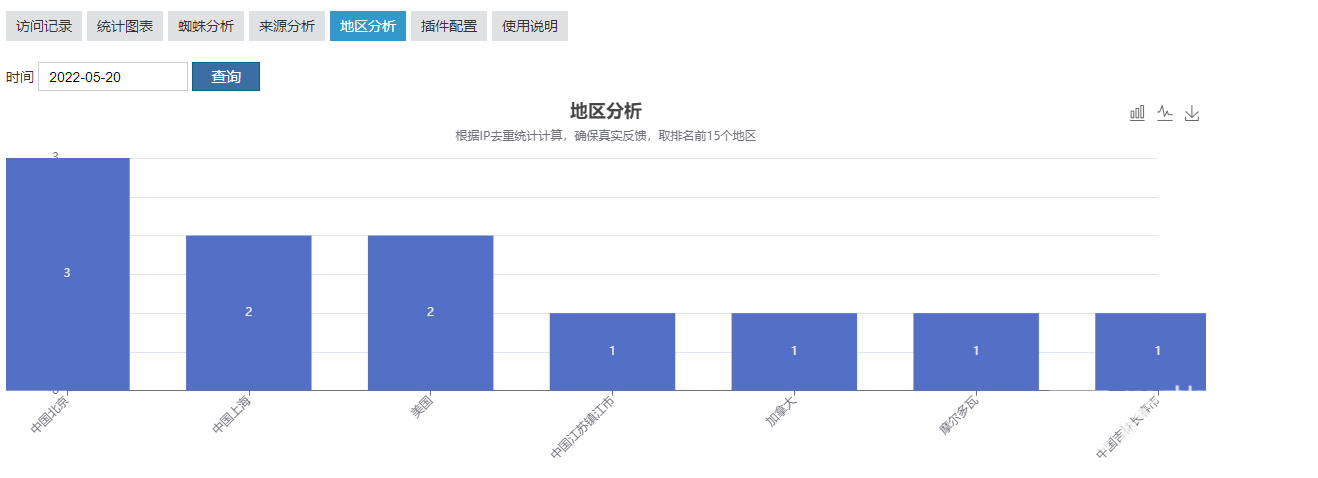Open the 统计图表 tab
The width and height of the screenshot is (1318, 478).
coord(125,26)
